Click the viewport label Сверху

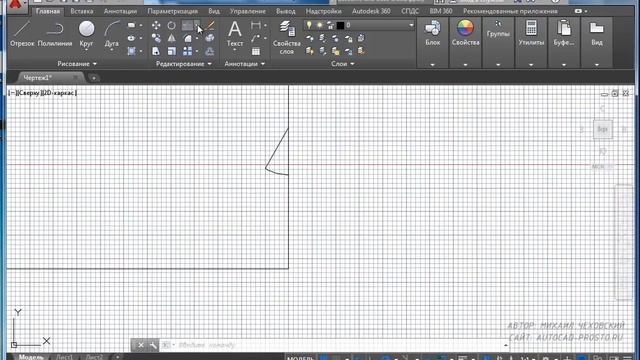(x=29, y=93)
